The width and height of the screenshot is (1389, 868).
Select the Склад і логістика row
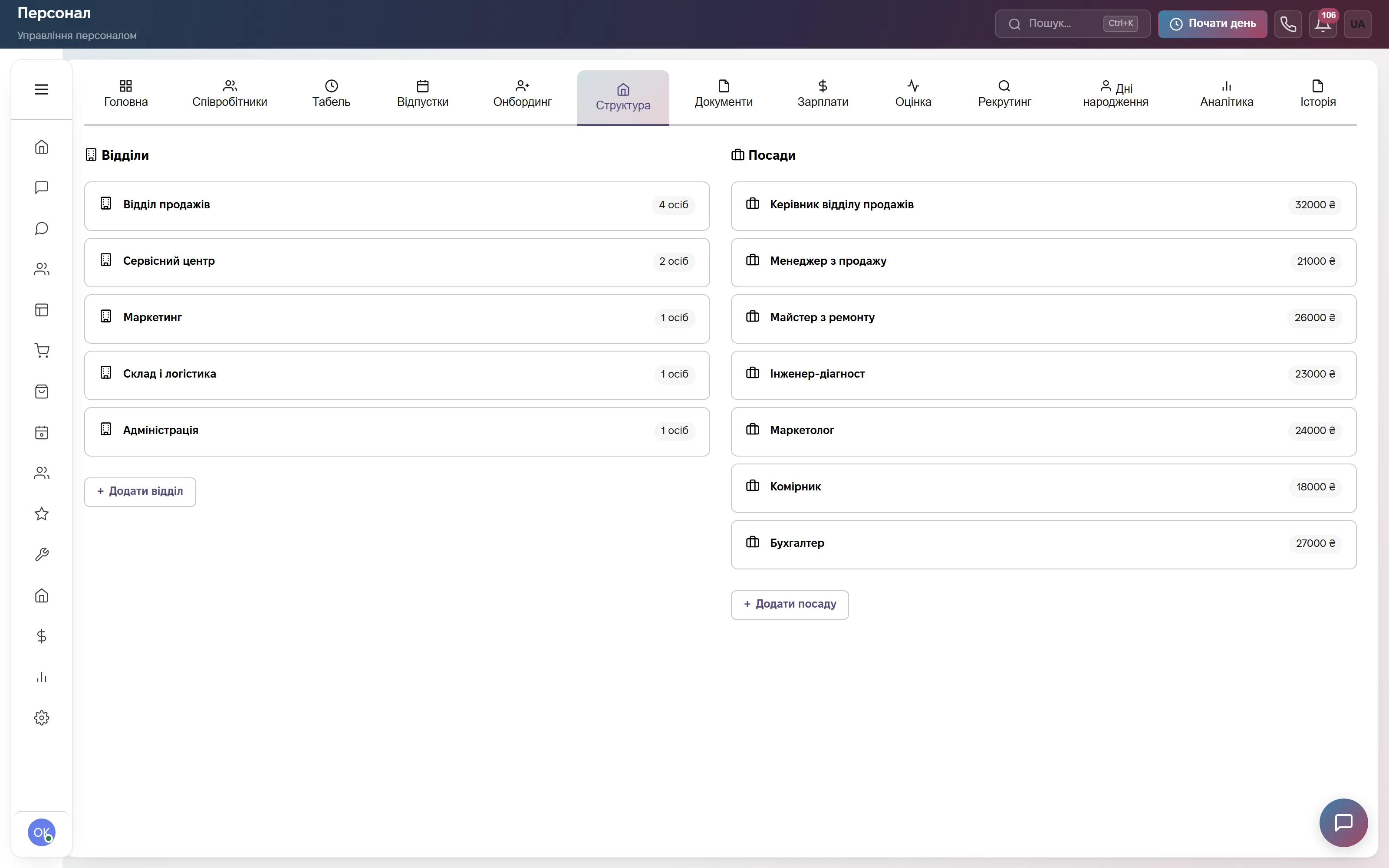397,375
